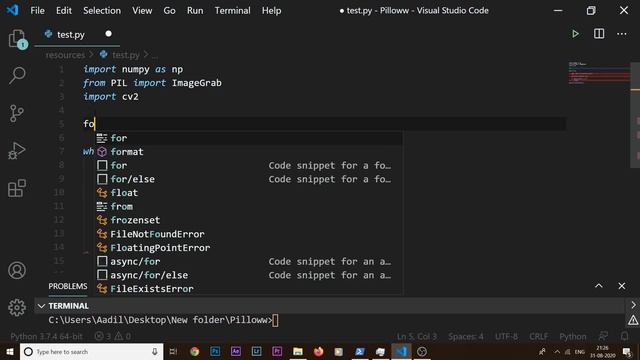Viewport: 640px width, 360px height.
Task: Switch to the PROBLEMS panel tab
Action: (68, 286)
